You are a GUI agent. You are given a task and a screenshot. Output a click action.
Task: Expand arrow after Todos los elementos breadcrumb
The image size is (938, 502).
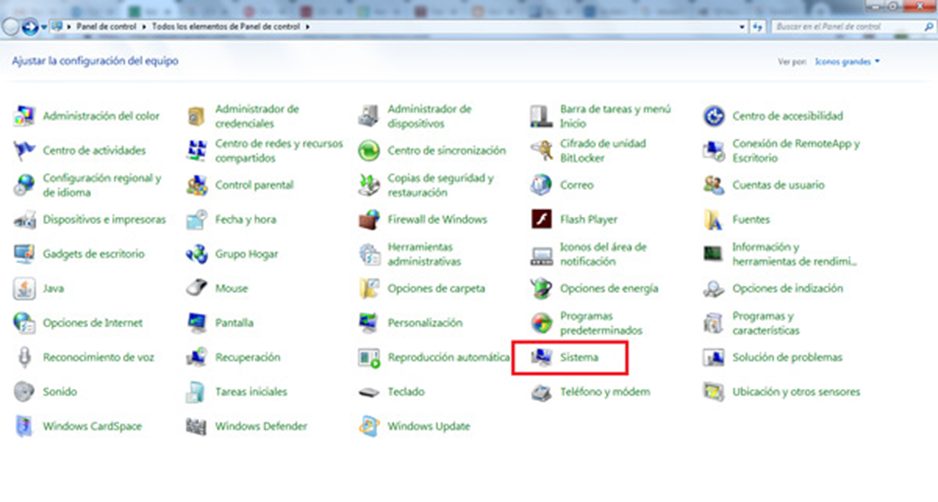point(307,27)
